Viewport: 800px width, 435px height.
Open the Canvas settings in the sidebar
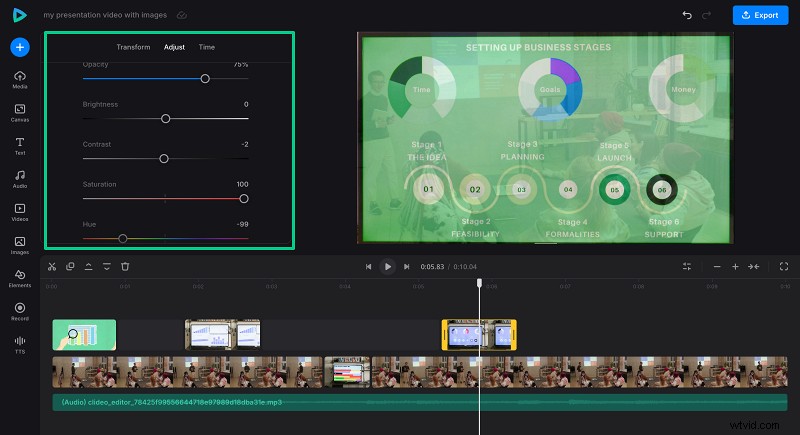(x=20, y=110)
